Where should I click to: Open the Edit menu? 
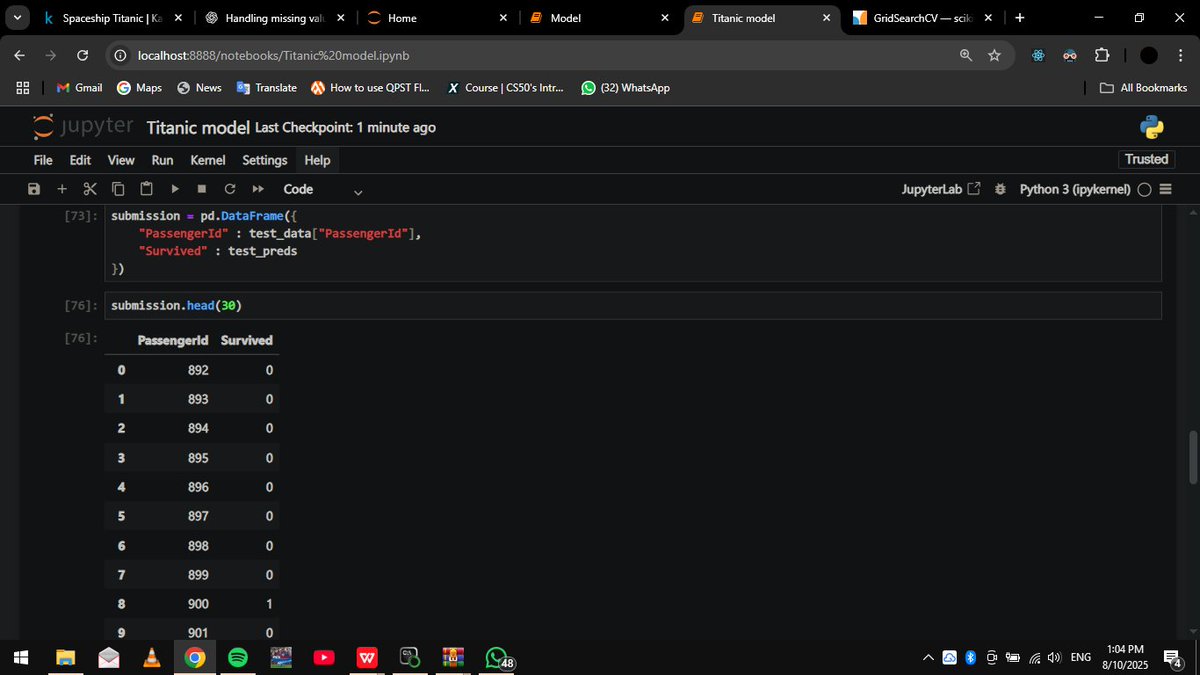coord(80,160)
